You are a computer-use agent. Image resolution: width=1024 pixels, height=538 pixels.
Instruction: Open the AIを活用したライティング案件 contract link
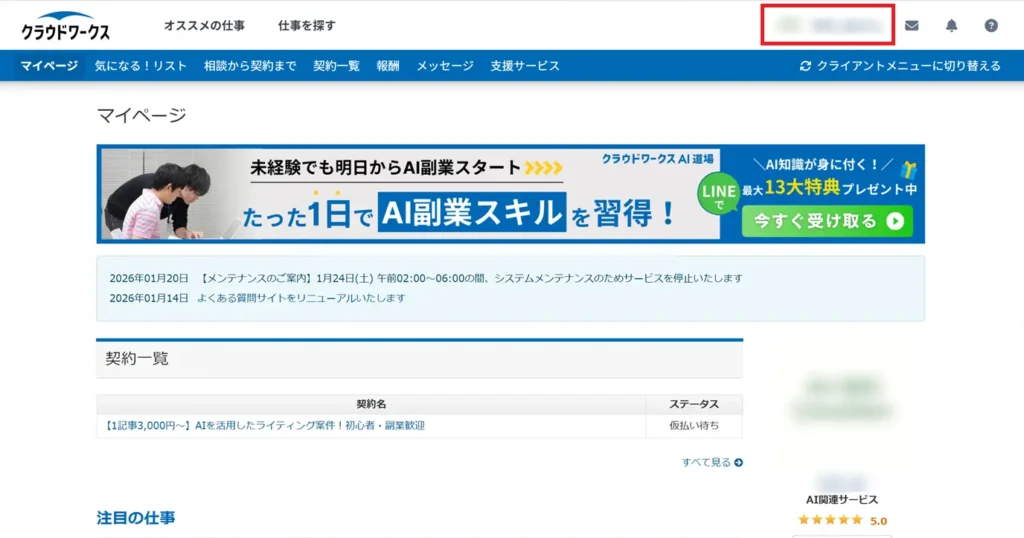pos(265,426)
